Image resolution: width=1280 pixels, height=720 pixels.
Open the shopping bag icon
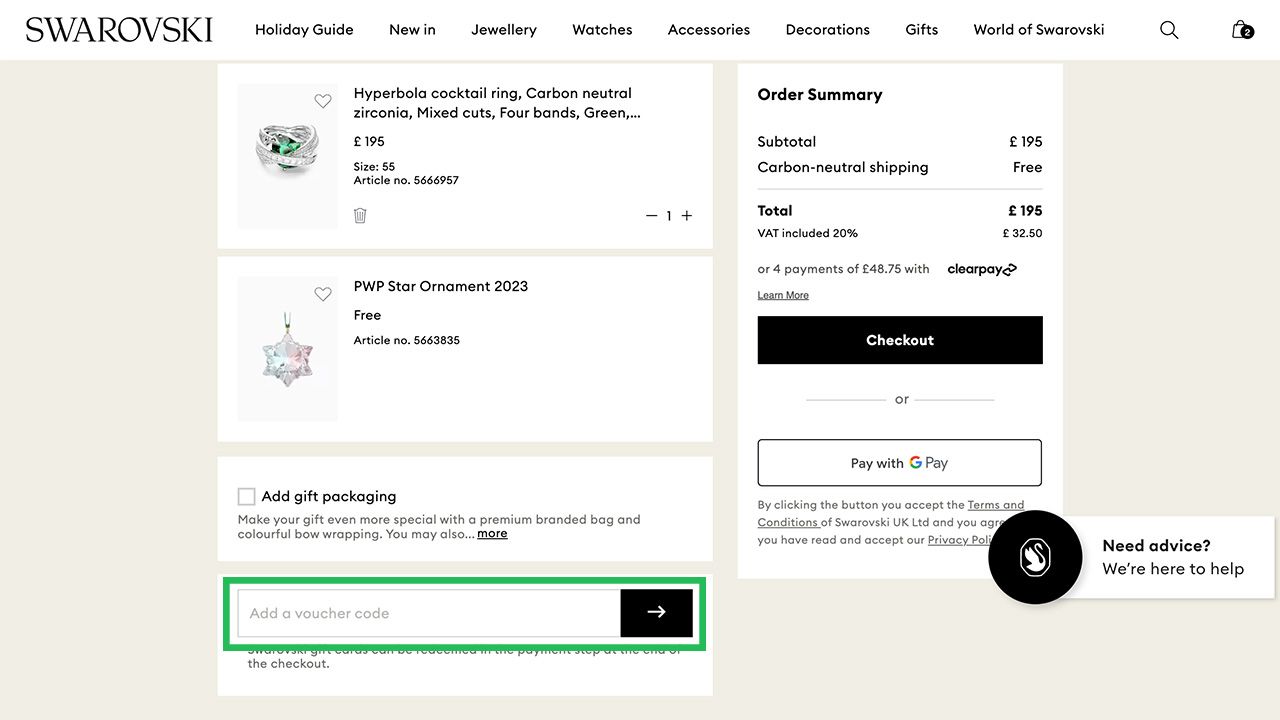[x=1242, y=30]
